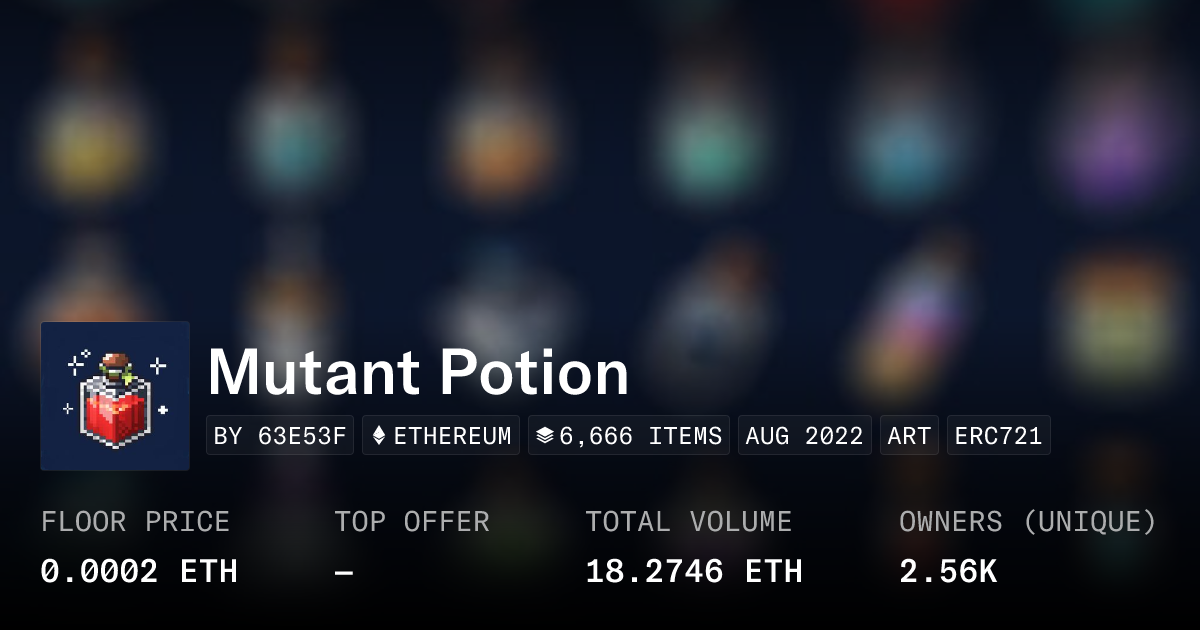Click the ERC721 token standard tag
Viewport: 1200px width, 630px height.
pyautogui.click(x=998, y=436)
